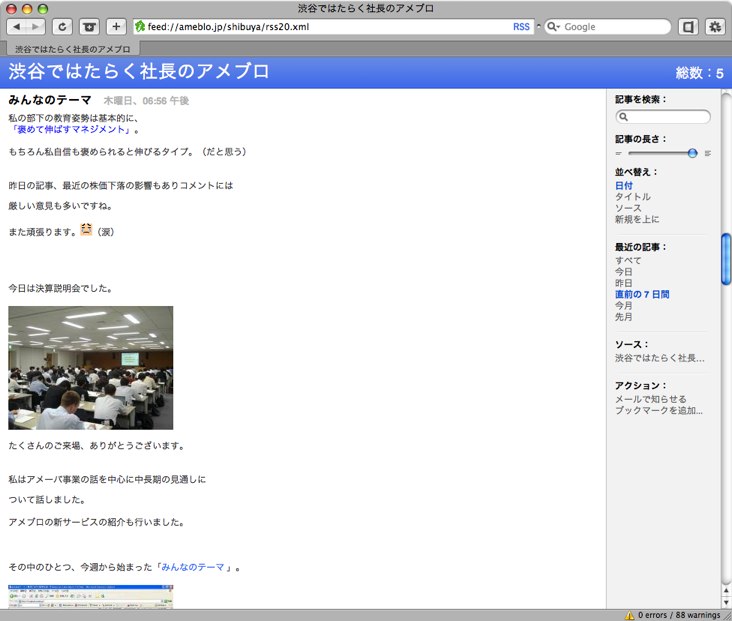This screenshot has width=732, height=621.
Task: Click the article search field in sidebar
Action: click(x=663, y=117)
